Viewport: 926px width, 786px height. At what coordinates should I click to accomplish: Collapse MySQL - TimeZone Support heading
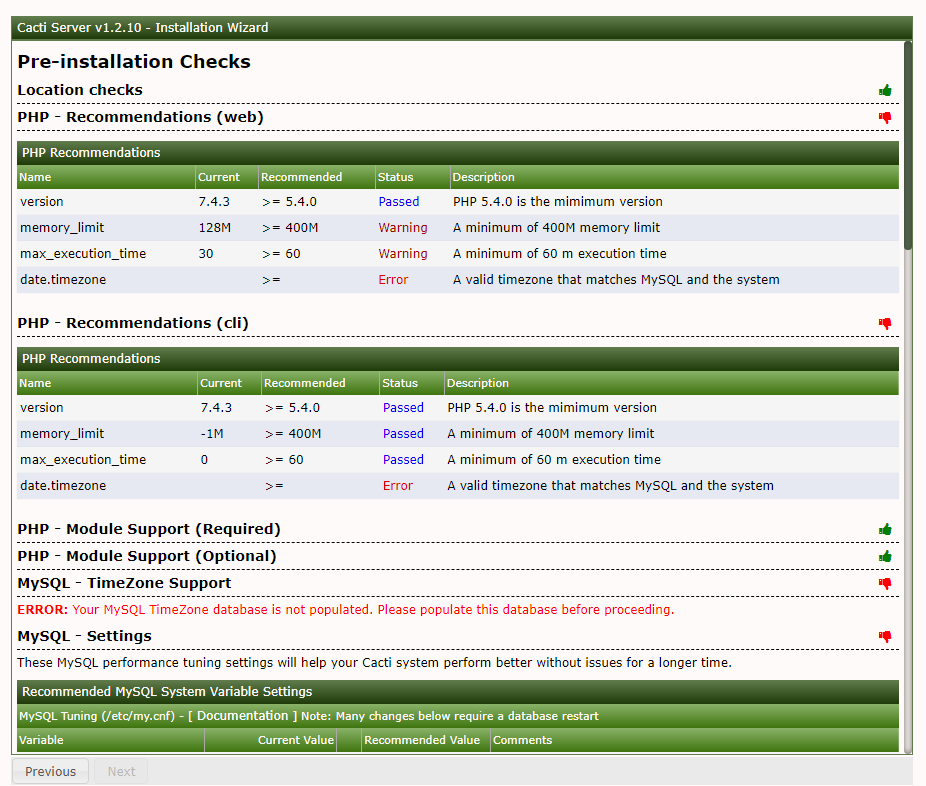(124, 583)
